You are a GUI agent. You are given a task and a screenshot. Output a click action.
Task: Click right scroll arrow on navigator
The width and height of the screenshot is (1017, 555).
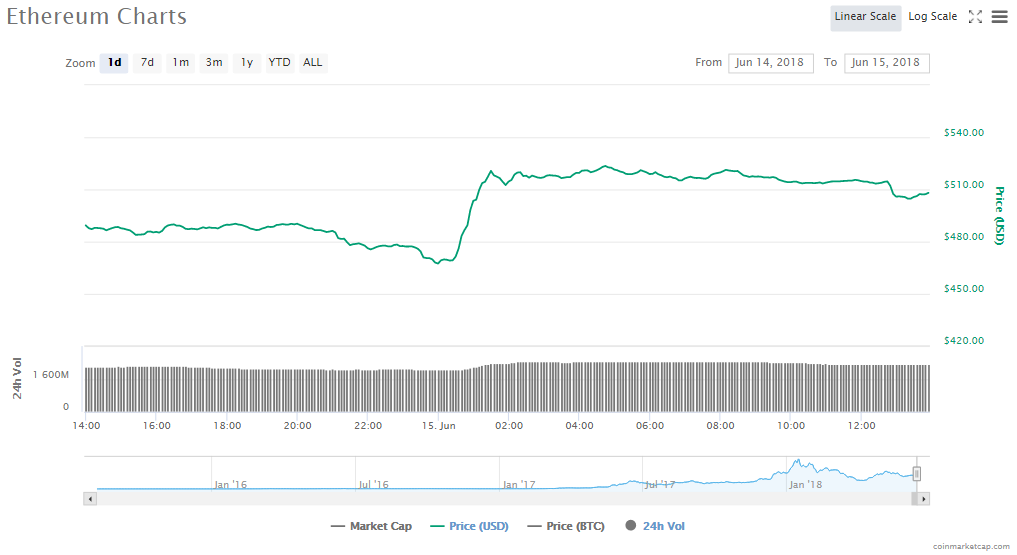(x=923, y=498)
